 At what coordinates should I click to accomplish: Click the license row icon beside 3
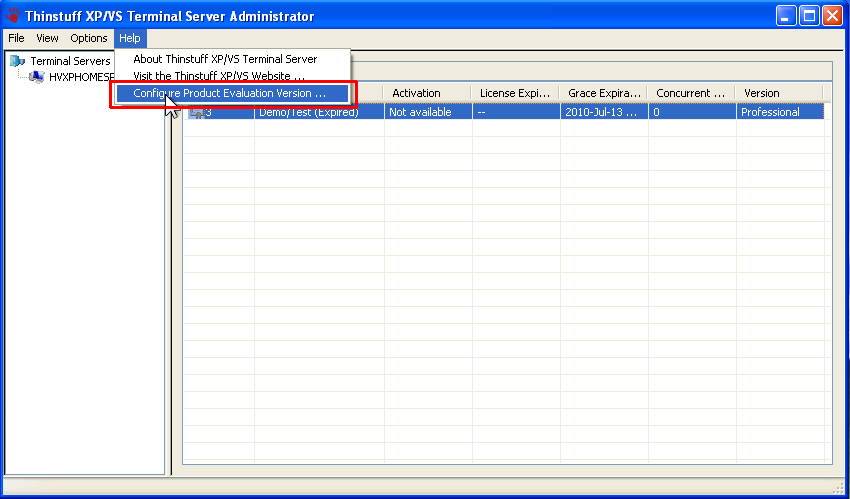click(x=195, y=112)
